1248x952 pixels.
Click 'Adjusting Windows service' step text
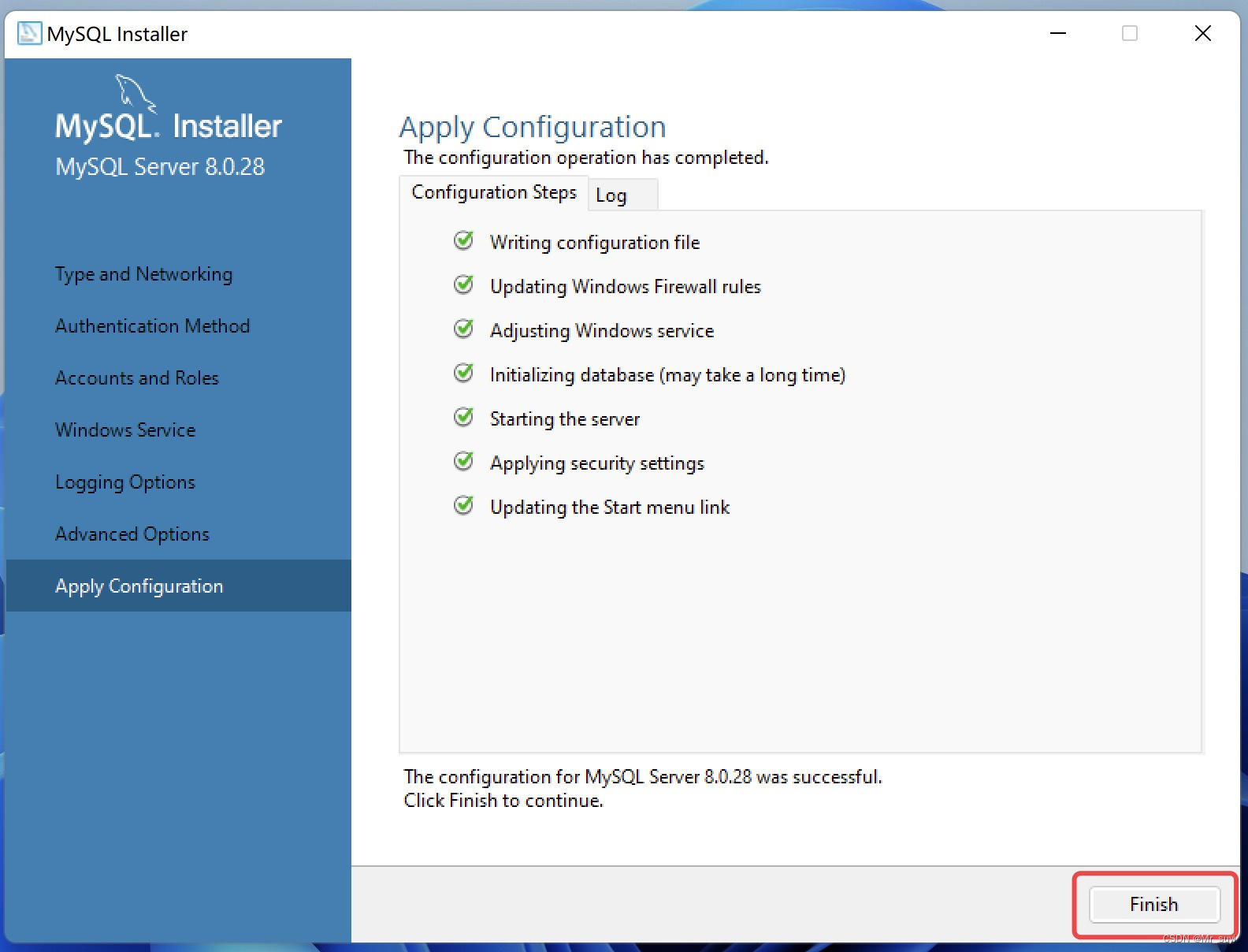click(602, 331)
